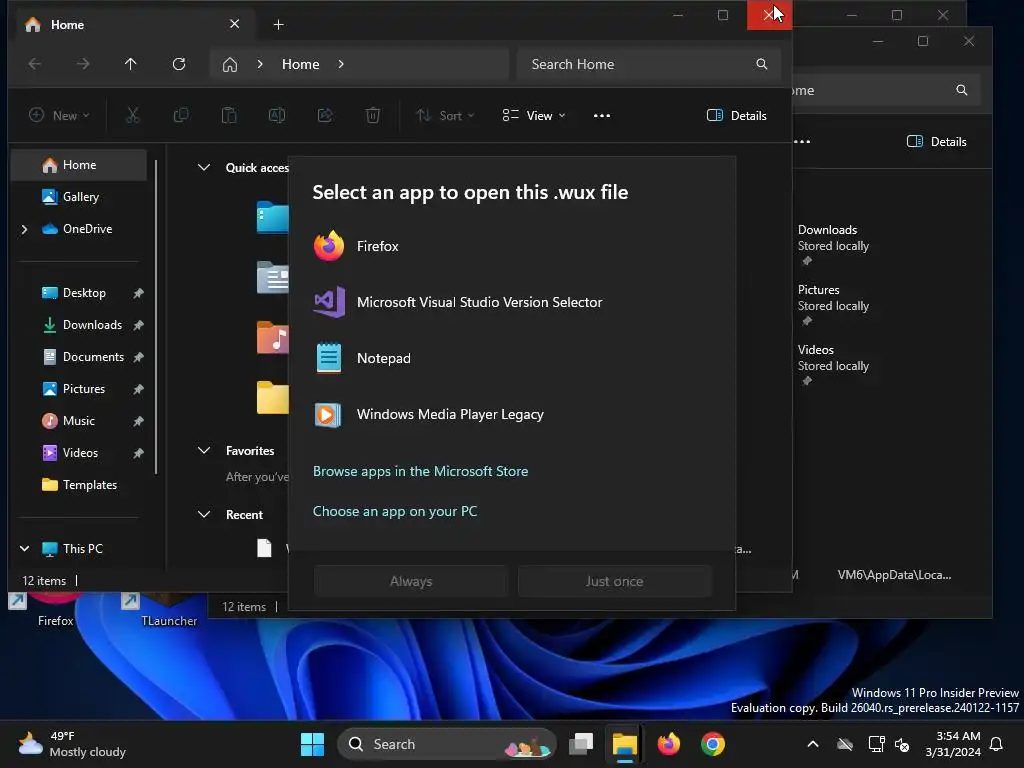Select Firefox in the app chooser dialog
The height and width of the screenshot is (768, 1024).
pyautogui.click(x=512, y=246)
